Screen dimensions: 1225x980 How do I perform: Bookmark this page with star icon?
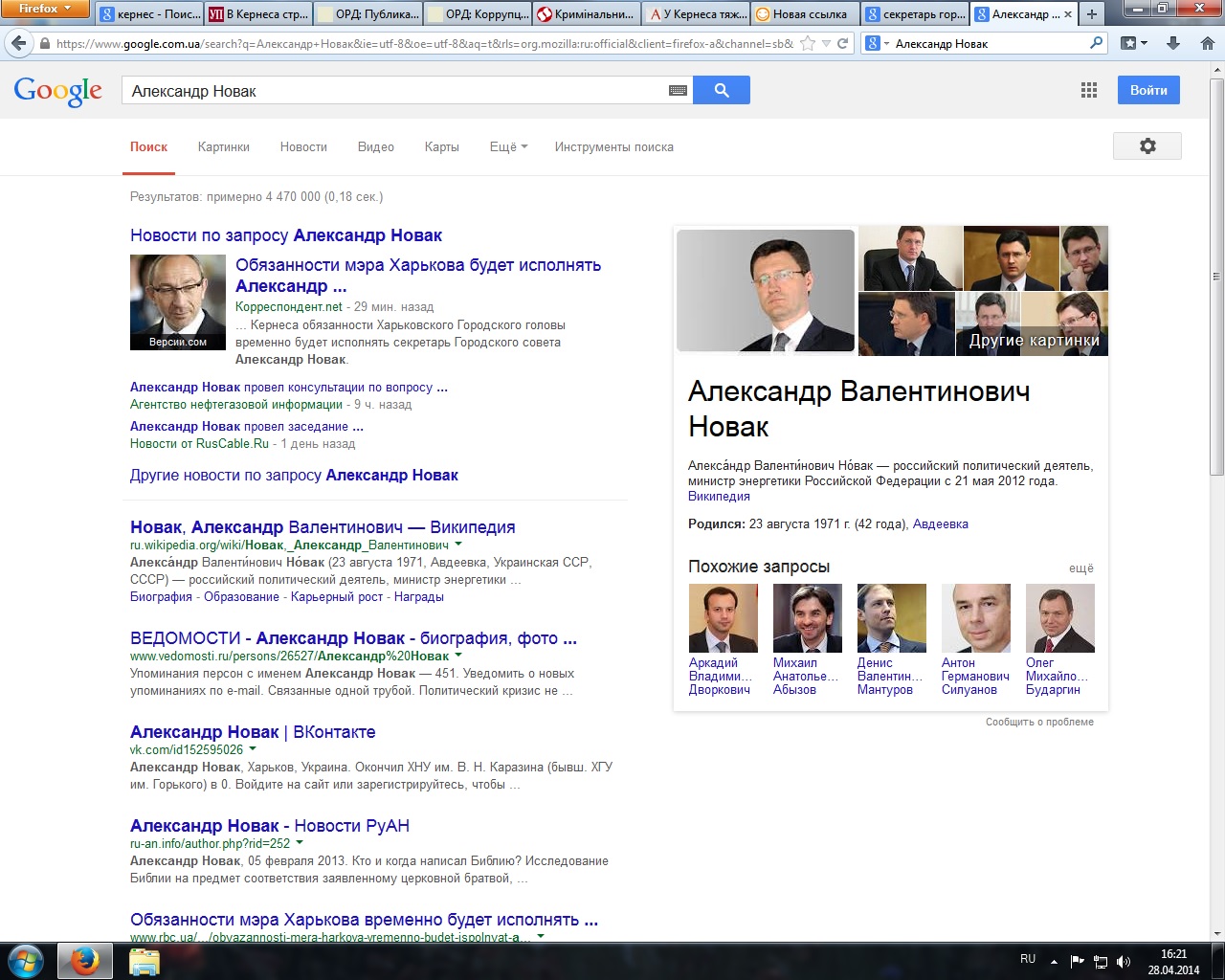(x=808, y=43)
